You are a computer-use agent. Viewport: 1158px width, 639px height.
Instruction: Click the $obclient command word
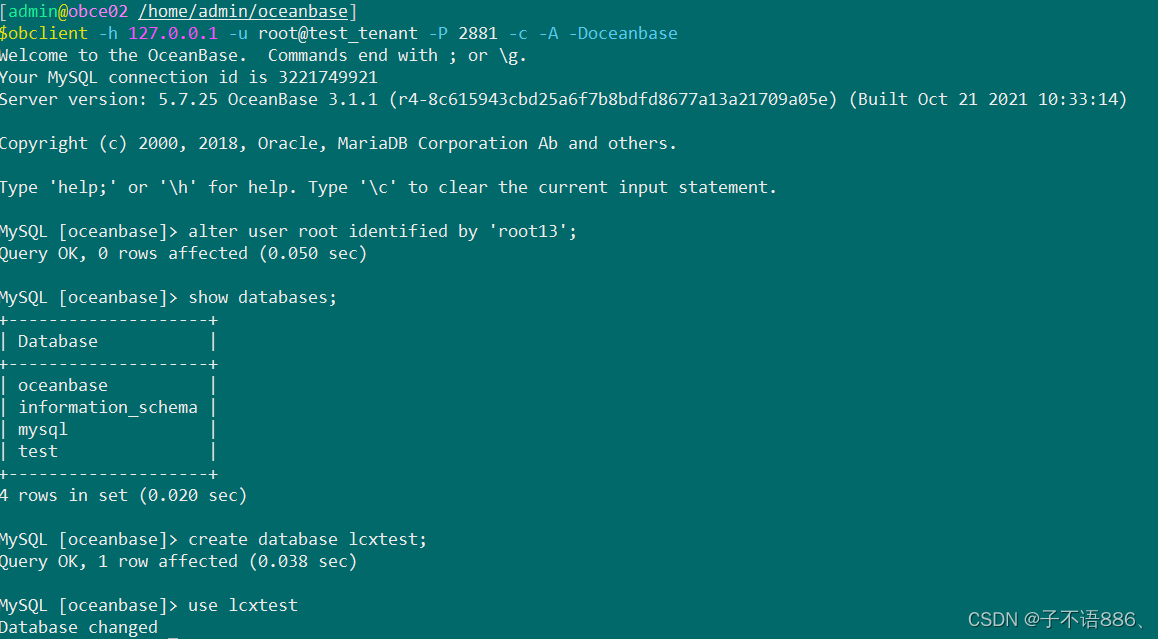44,33
